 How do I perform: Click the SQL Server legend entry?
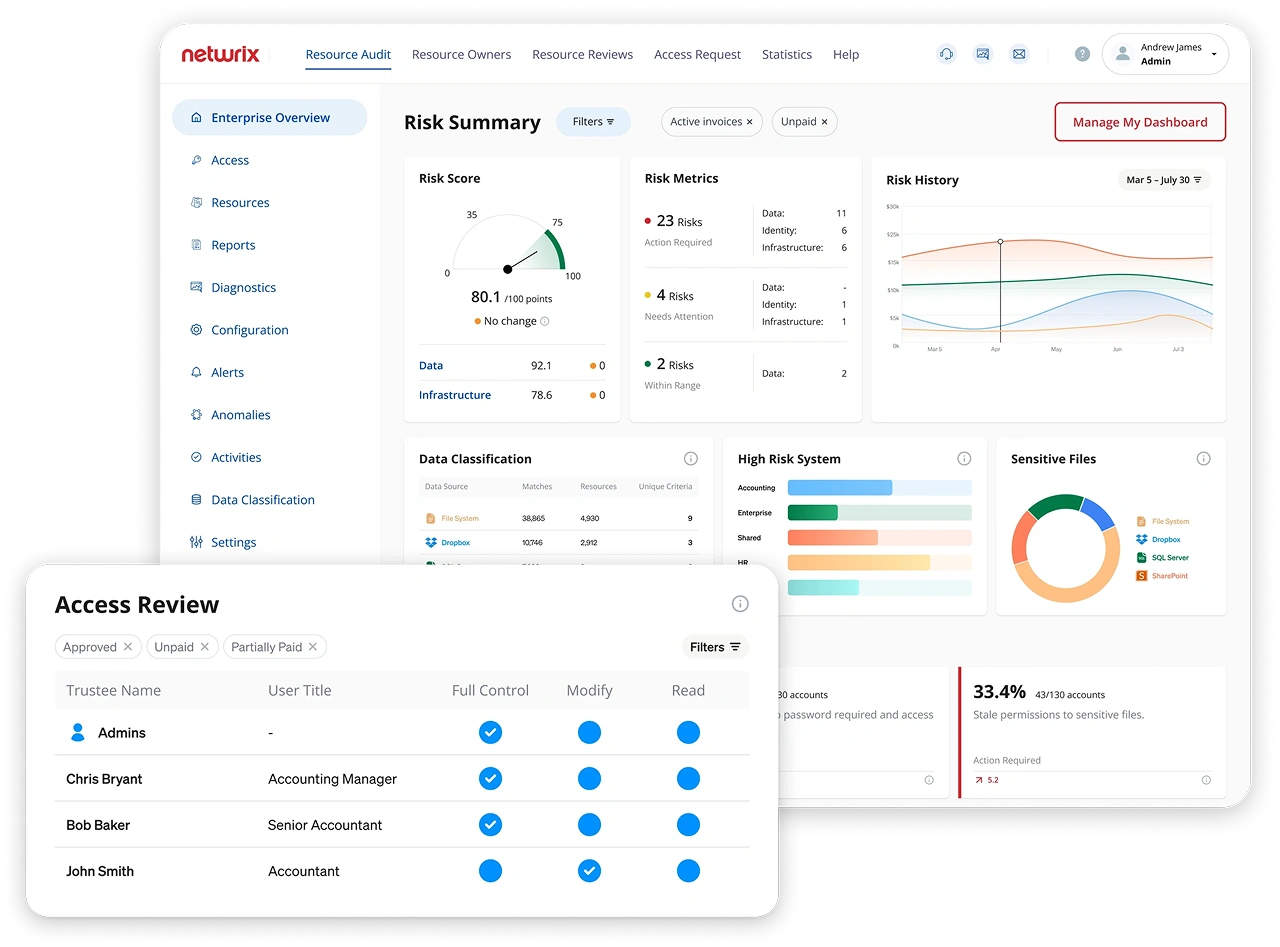point(1163,558)
